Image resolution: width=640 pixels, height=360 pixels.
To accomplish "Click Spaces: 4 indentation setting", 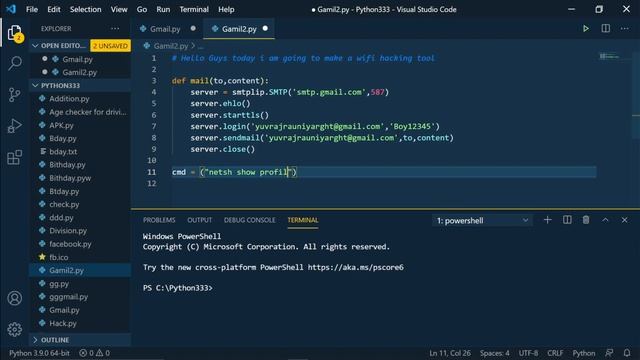I will pos(494,353).
